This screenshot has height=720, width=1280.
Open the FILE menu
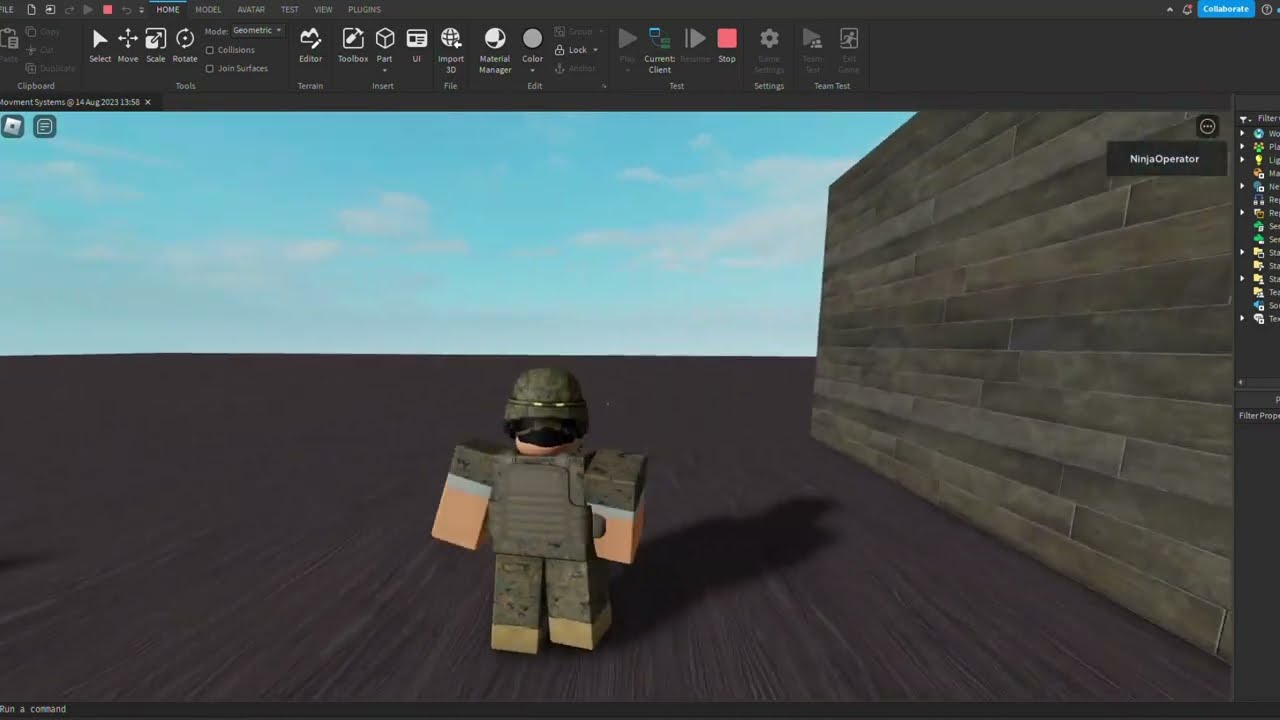[7, 9]
